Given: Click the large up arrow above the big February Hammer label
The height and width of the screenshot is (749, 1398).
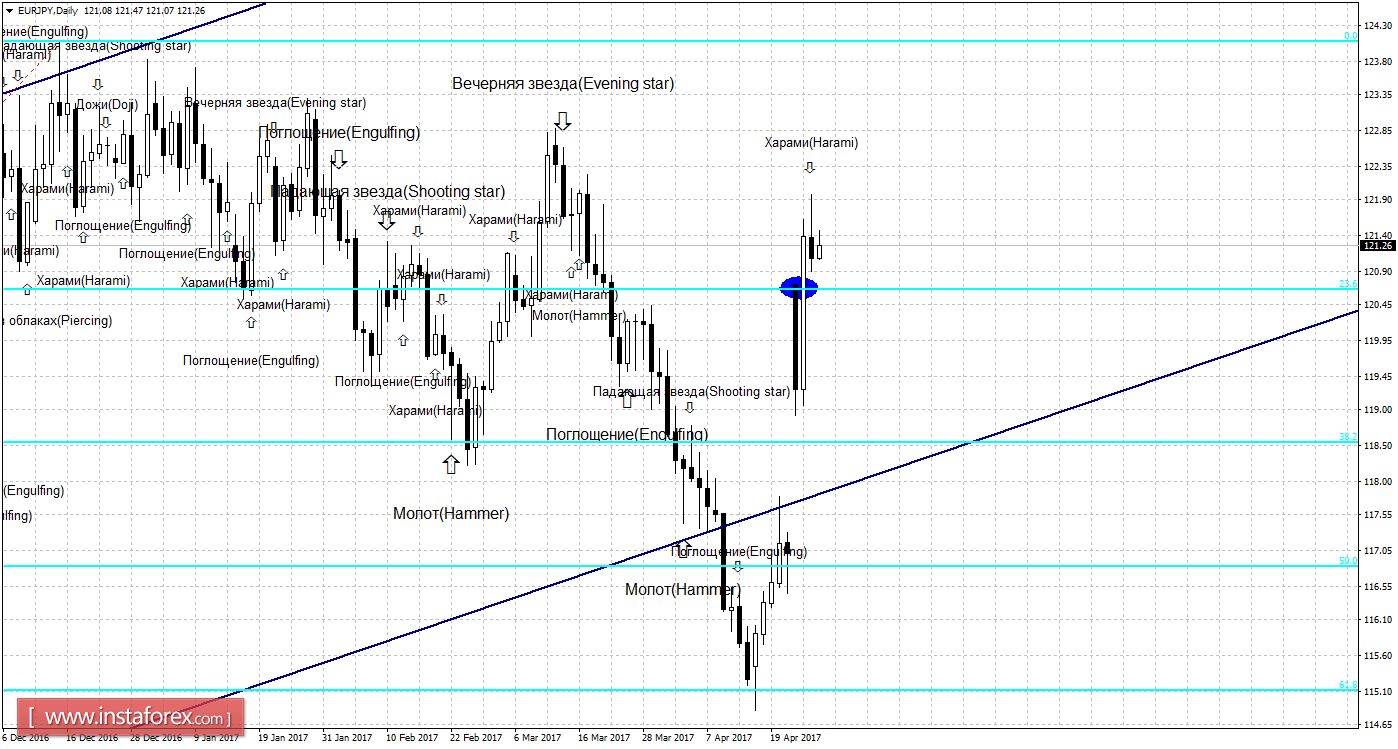Looking at the screenshot, I should (451, 464).
